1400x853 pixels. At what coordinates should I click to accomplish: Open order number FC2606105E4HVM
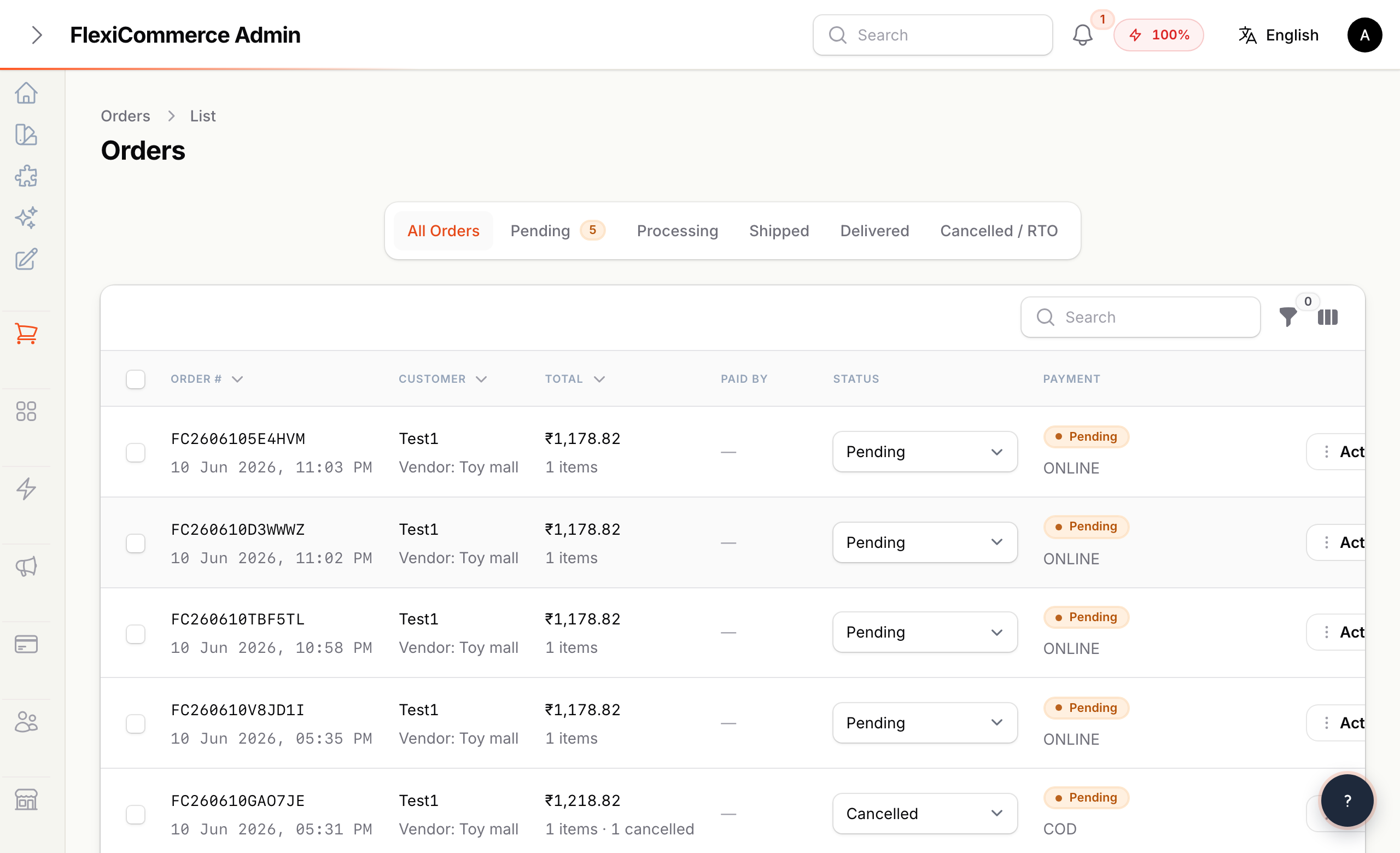238,439
